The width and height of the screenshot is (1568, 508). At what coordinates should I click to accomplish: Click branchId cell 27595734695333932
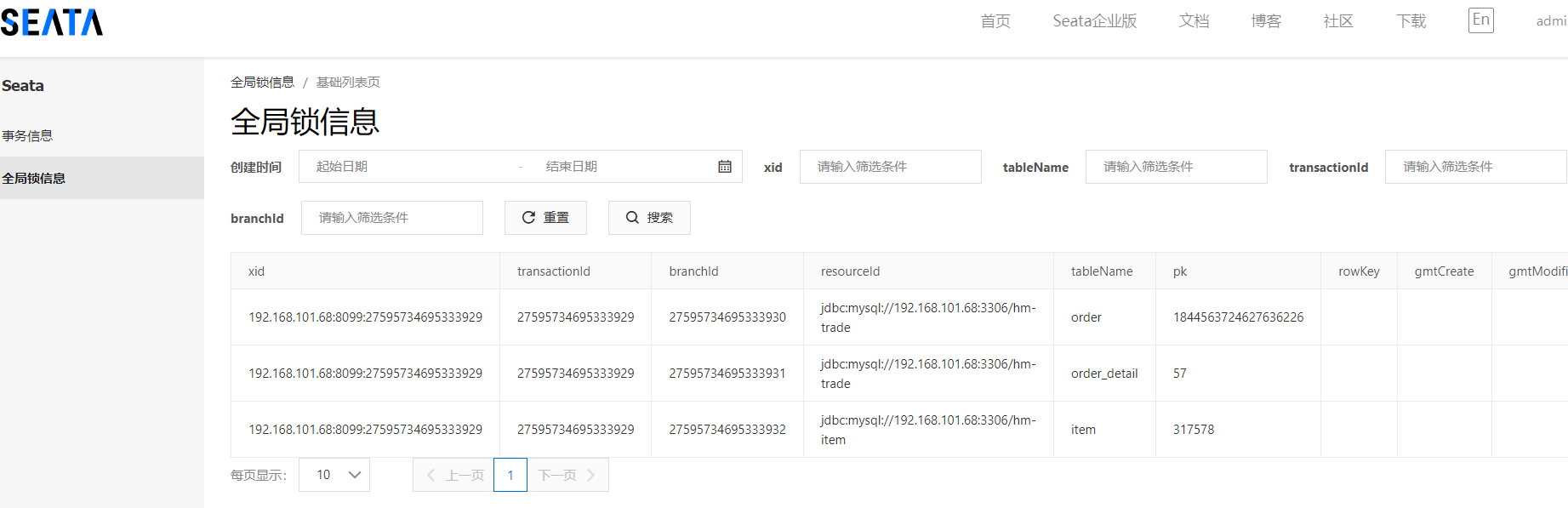click(x=727, y=430)
